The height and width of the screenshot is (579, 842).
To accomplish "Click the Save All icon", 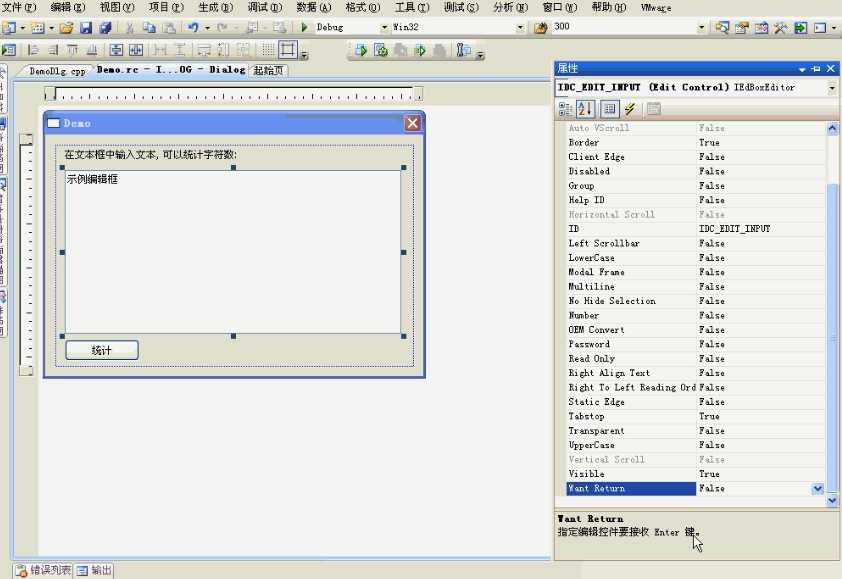I will 105,27.
